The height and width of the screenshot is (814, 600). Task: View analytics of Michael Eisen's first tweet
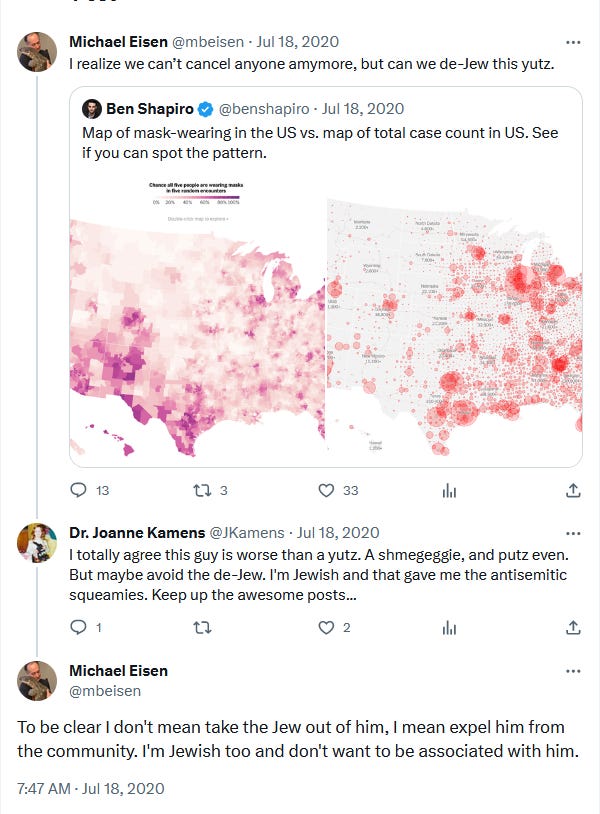click(x=449, y=490)
